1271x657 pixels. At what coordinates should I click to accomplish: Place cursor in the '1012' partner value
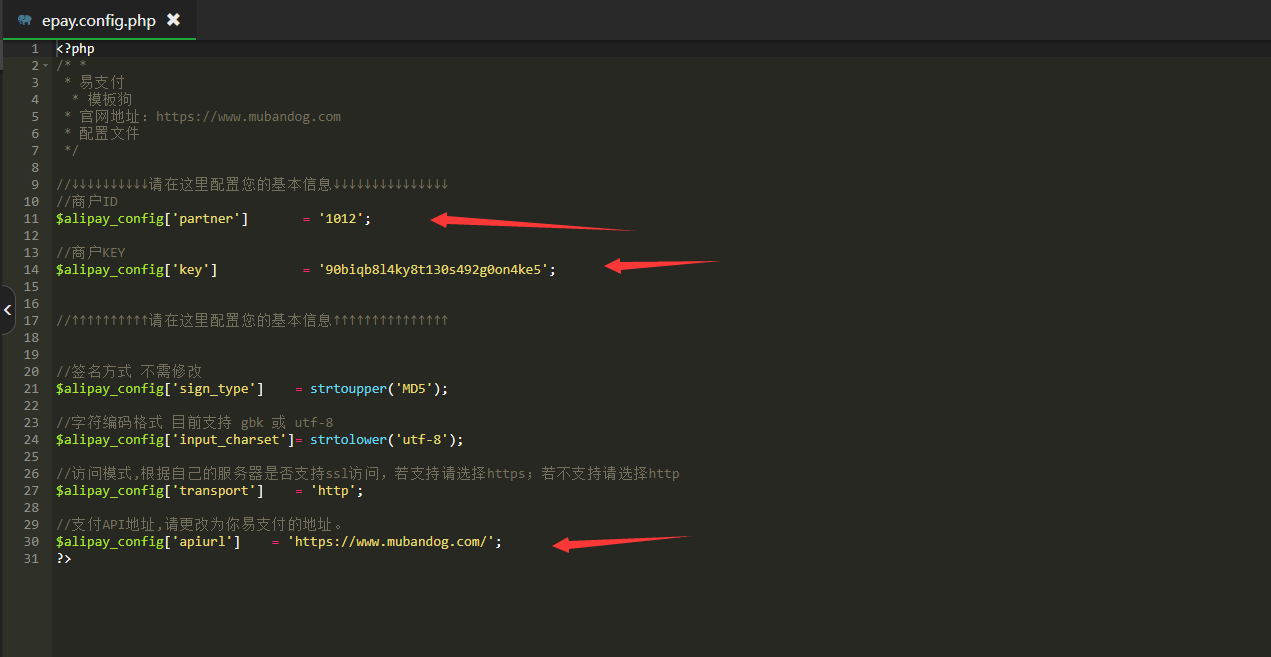tap(341, 219)
